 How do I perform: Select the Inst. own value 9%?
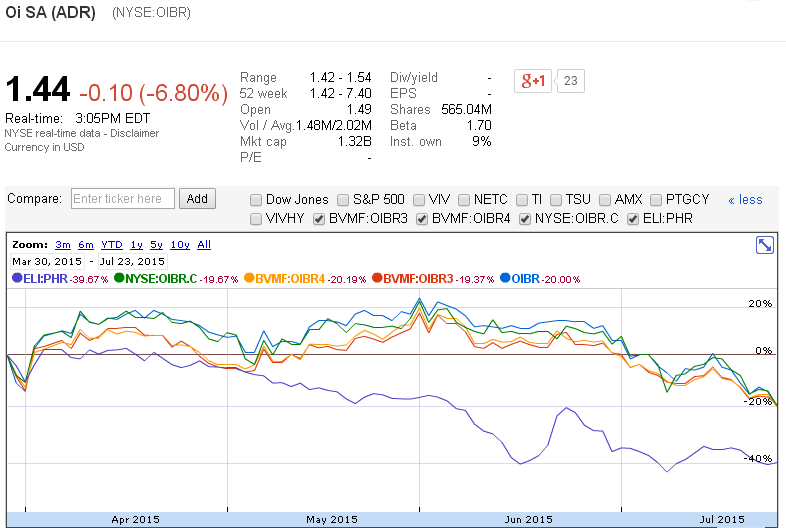click(x=482, y=141)
